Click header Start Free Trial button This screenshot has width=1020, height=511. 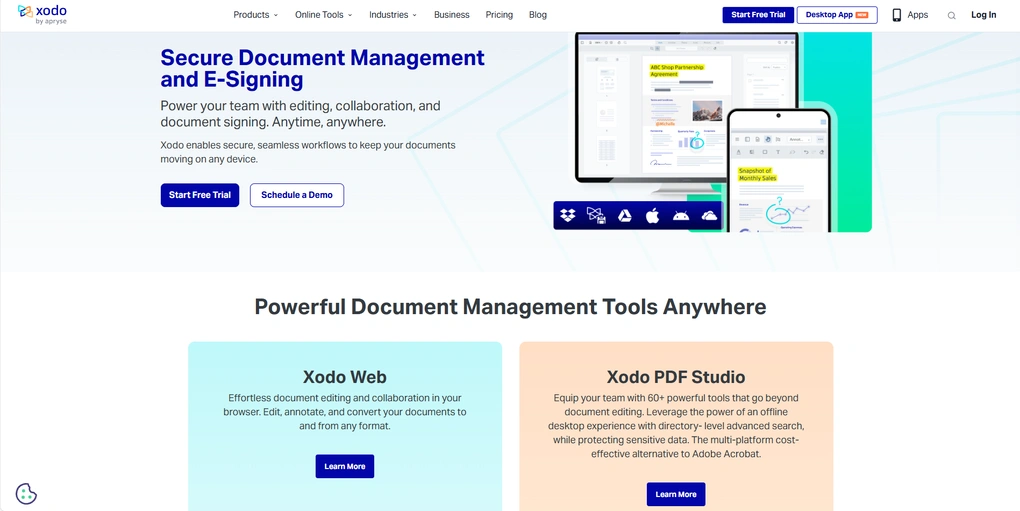pos(758,15)
